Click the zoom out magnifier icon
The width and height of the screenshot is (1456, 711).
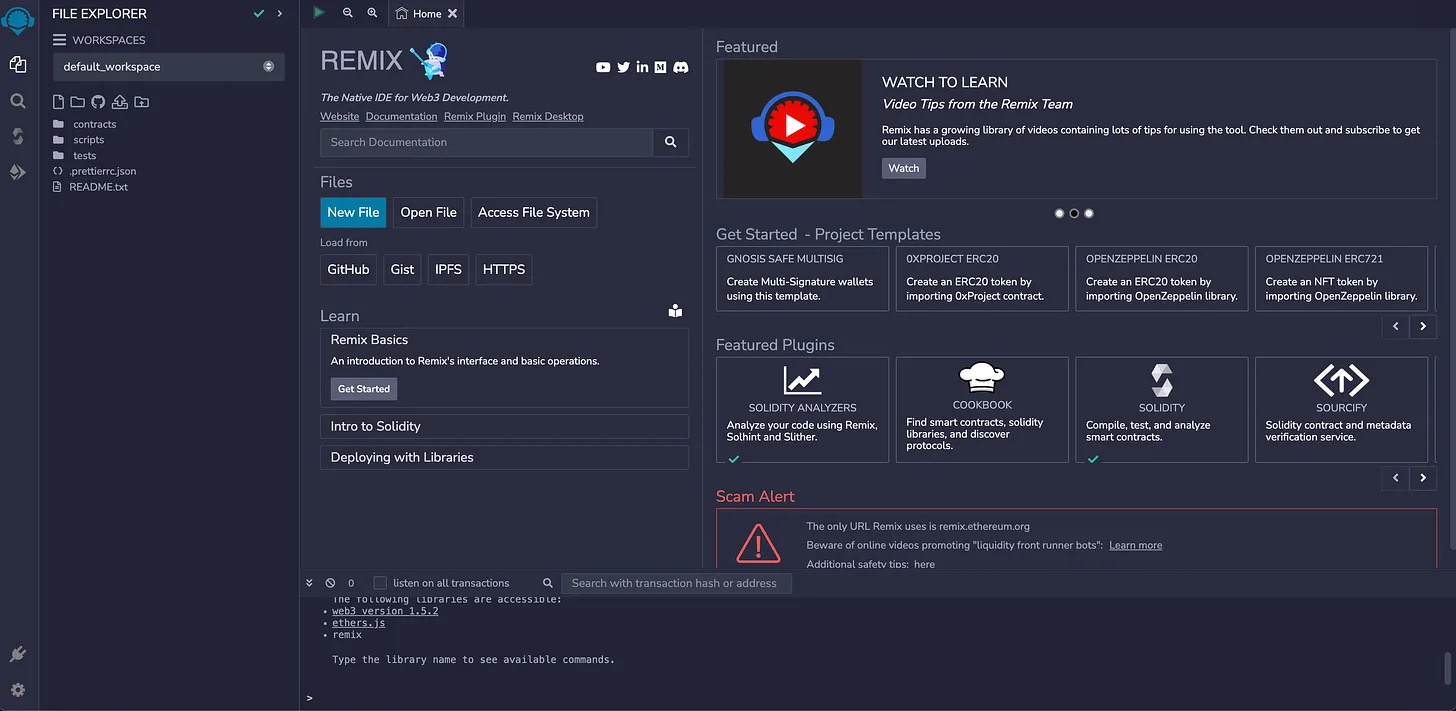(348, 13)
